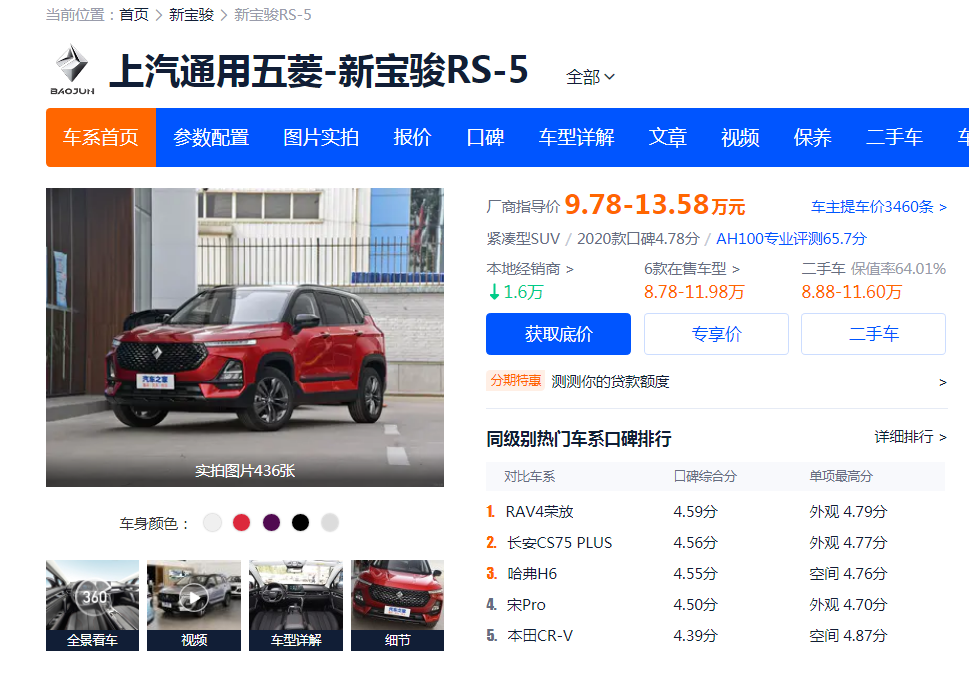Screen dimensions: 969x674
Task: Open AH100专业评测65.7分 link
Action: pyautogui.click(x=791, y=238)
